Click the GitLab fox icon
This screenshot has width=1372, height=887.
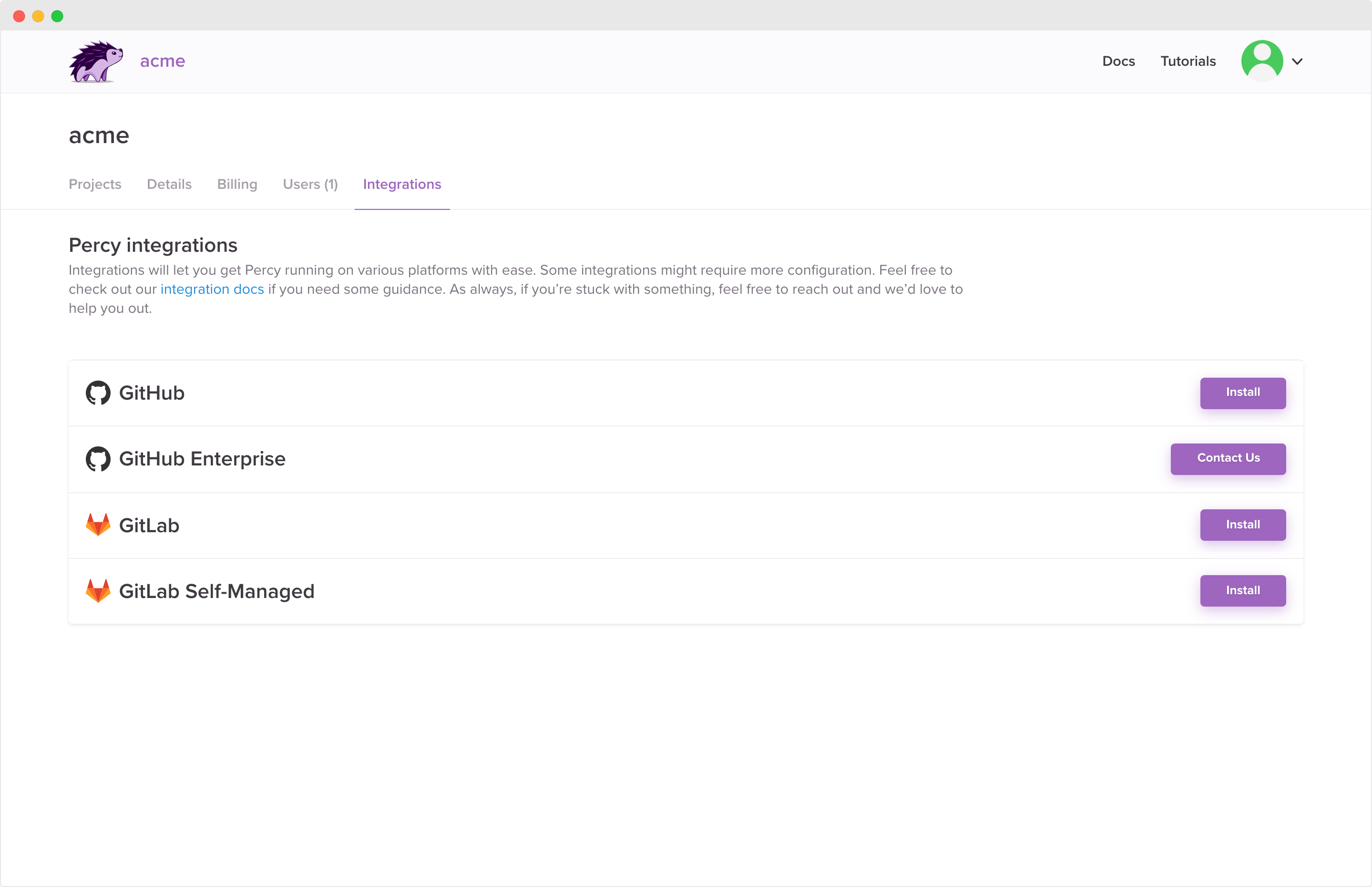(x=98, y=525)
